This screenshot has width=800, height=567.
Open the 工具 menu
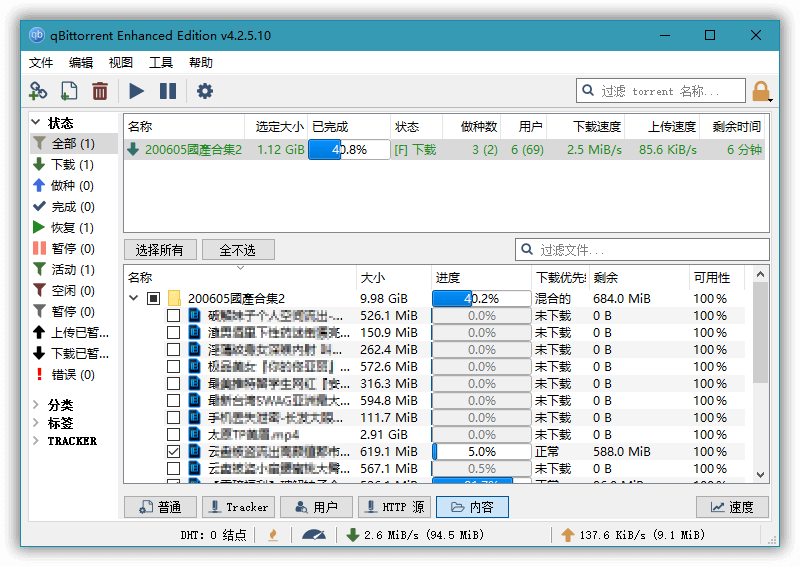[161, 62]
